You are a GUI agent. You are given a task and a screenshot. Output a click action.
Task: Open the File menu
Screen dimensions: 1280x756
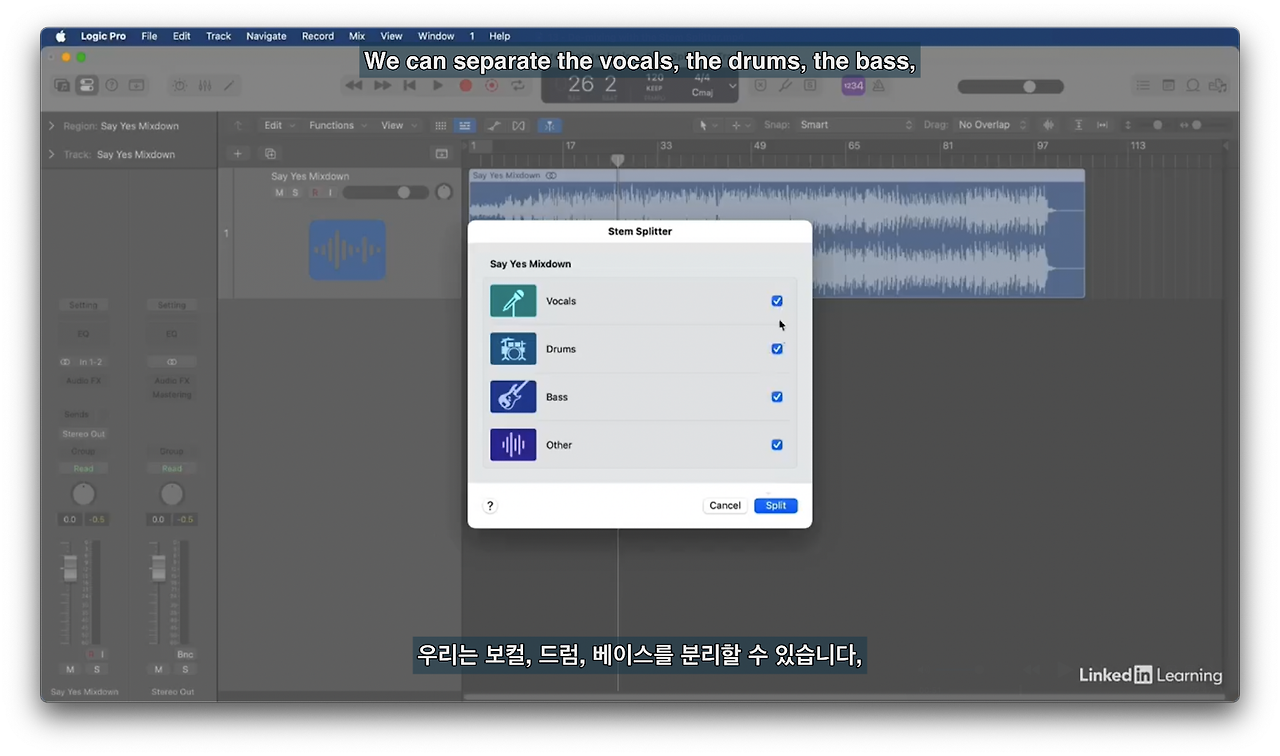[x=149, y=36]
